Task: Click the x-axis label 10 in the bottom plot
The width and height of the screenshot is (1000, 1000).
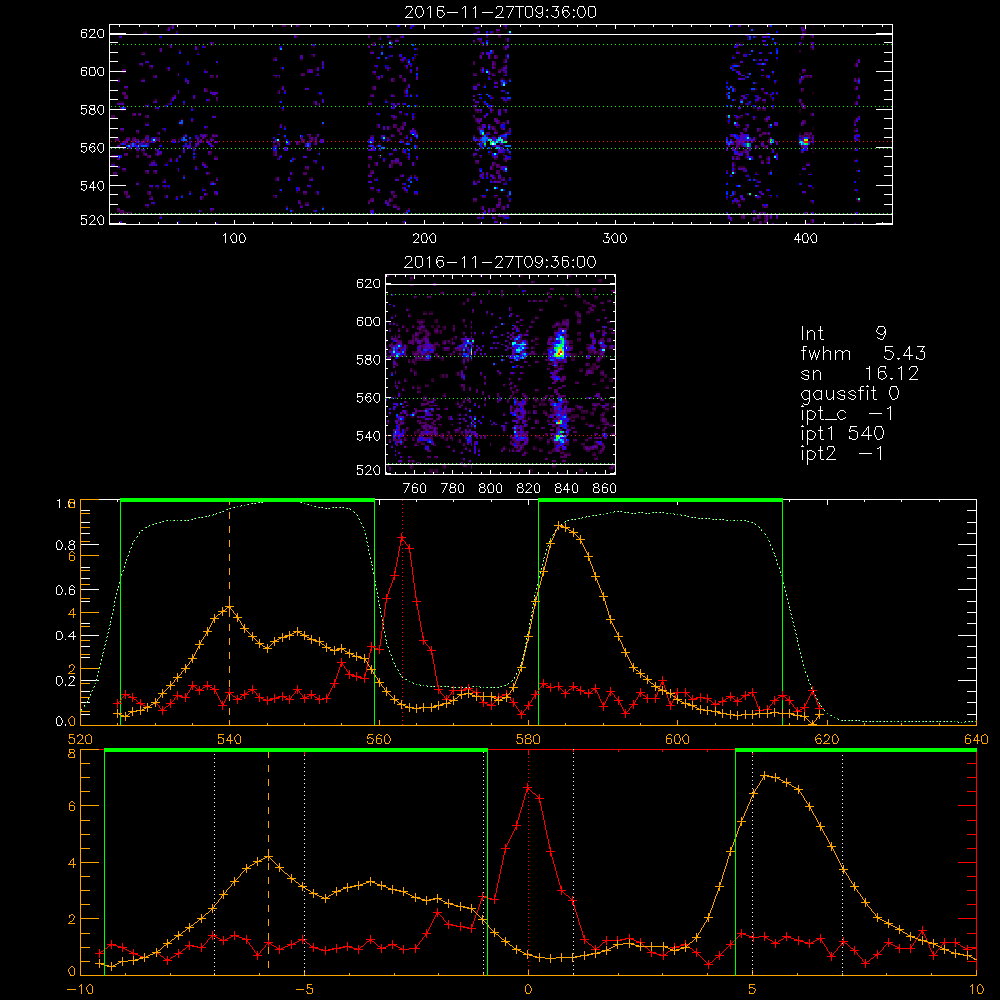Action: pyautogui.click(x=976, y=990)
